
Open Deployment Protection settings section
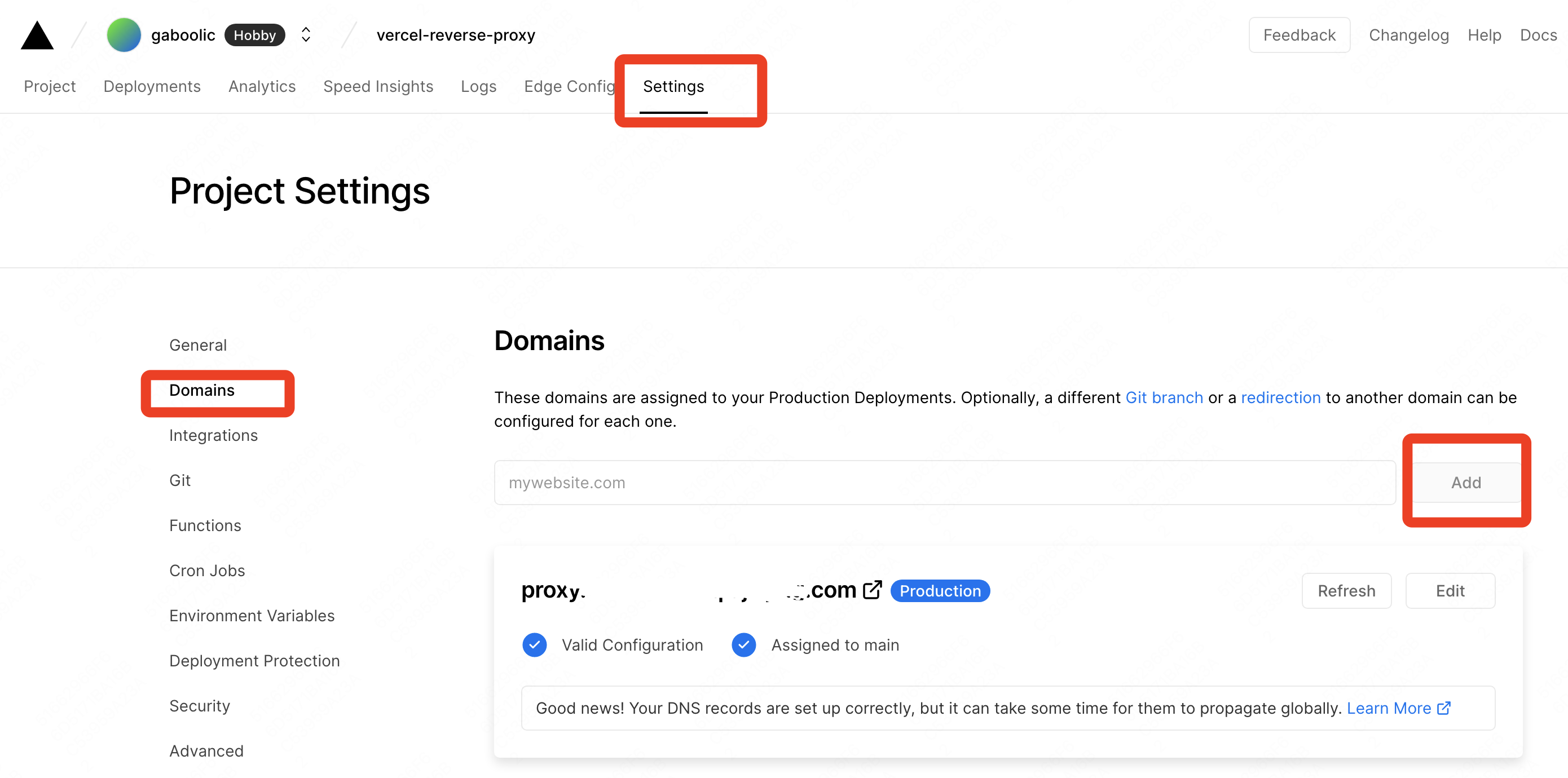tap(254, 661)
